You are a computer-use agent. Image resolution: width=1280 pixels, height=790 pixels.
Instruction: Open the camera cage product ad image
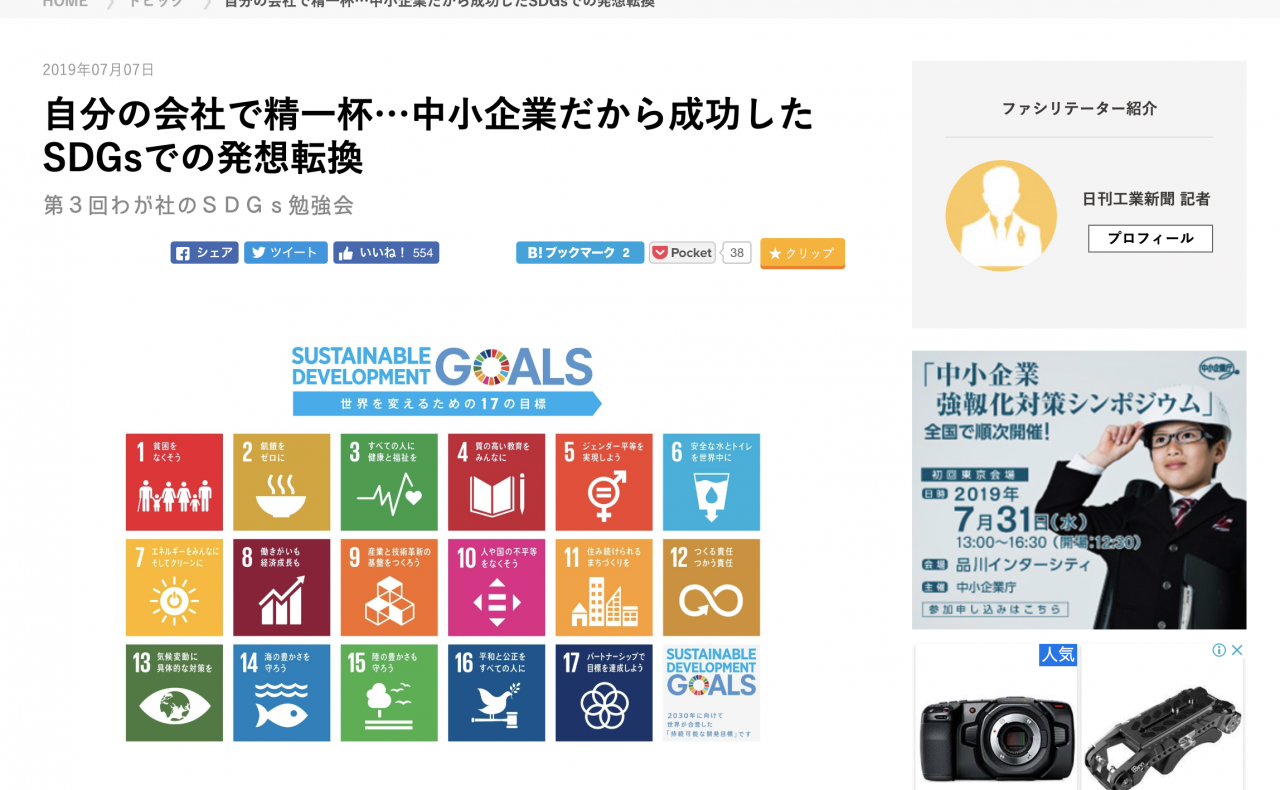(x=1163, y=728)
